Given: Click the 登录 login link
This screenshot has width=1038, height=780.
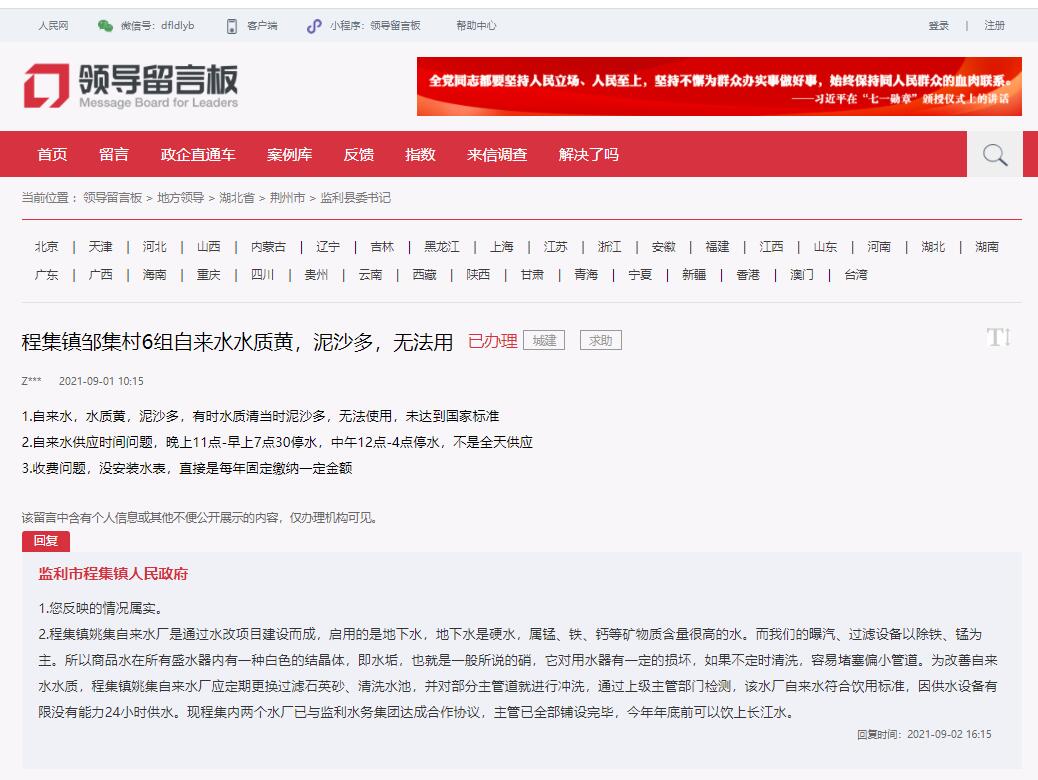Looking at the screenshot, I should [938, 26].
